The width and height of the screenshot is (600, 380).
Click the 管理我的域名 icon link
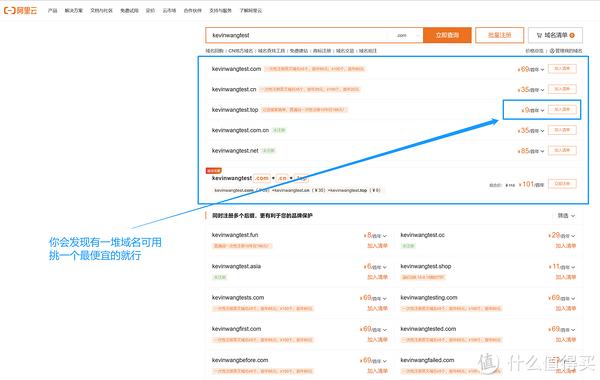click(x=566, y=51)
